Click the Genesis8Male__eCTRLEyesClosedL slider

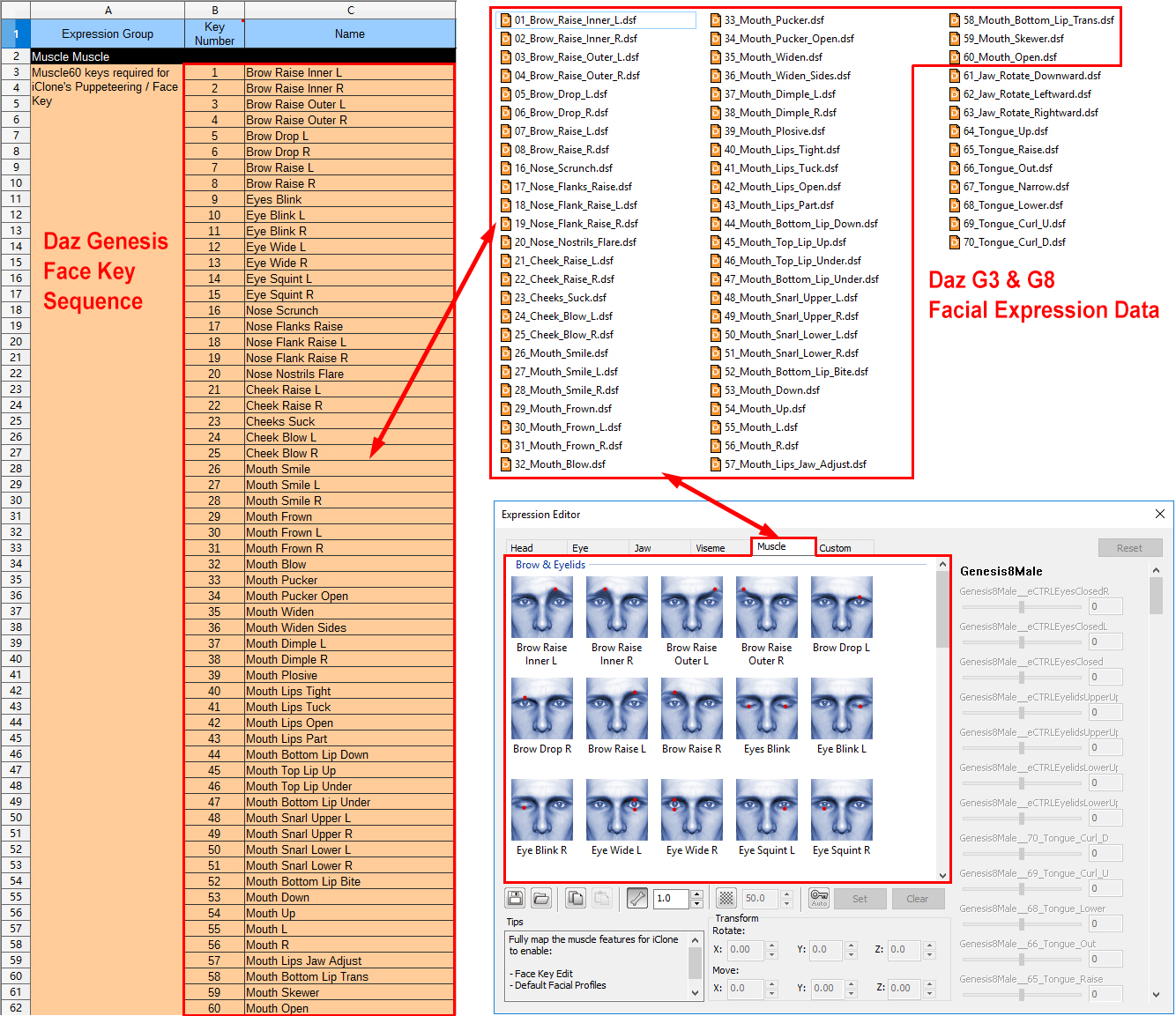1022,642
